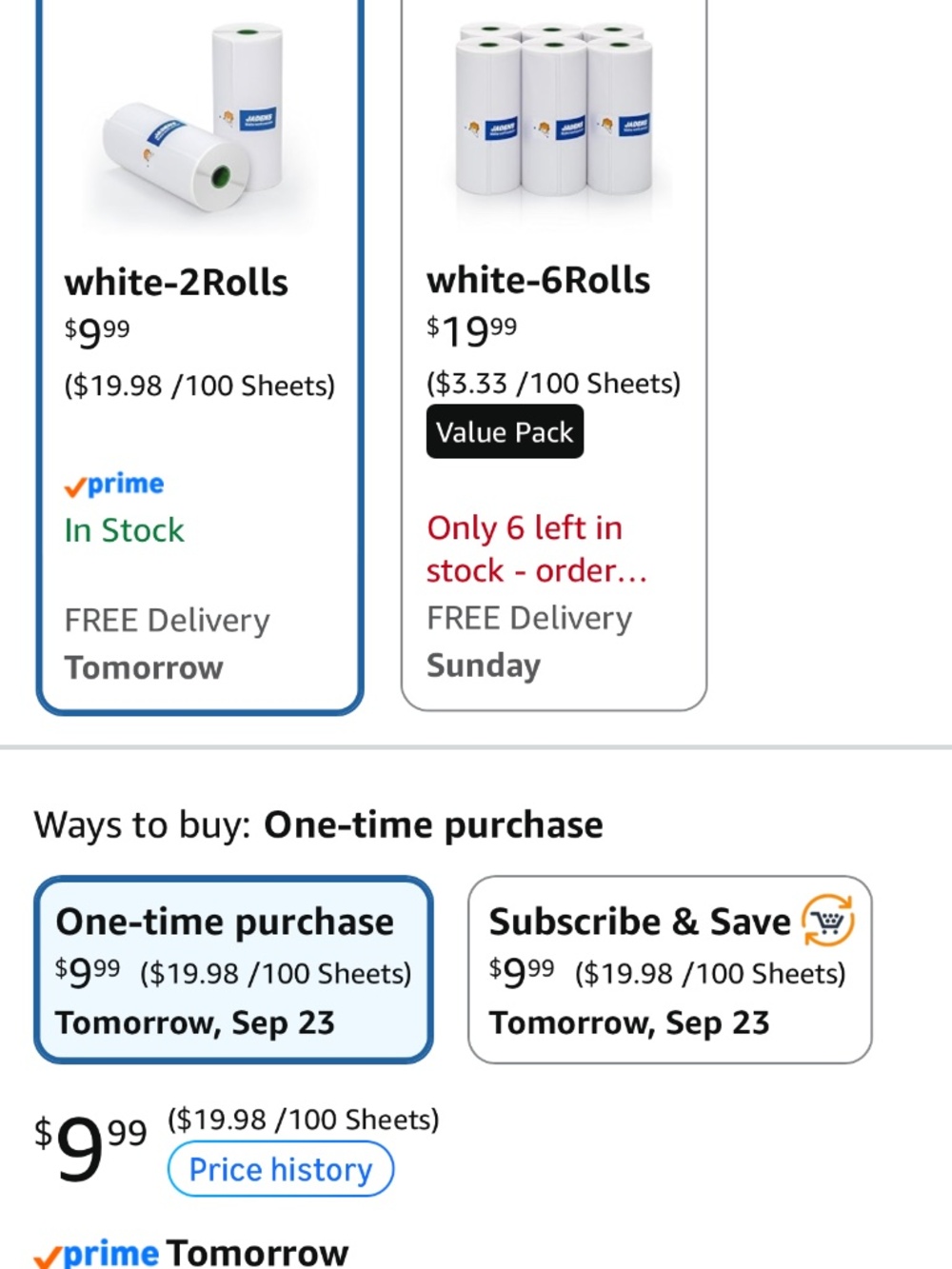Screen dimensions: 952x1269
Task: Choose the Subscribe & Save option
Action: point(669,969)
